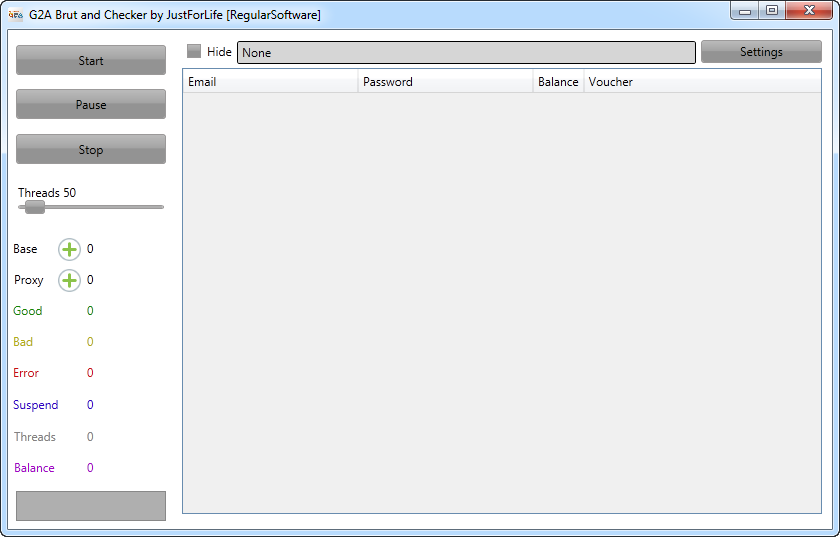This screenshot has width=840, height=537.
Task: Click the Base label
Action: point(25,249)
